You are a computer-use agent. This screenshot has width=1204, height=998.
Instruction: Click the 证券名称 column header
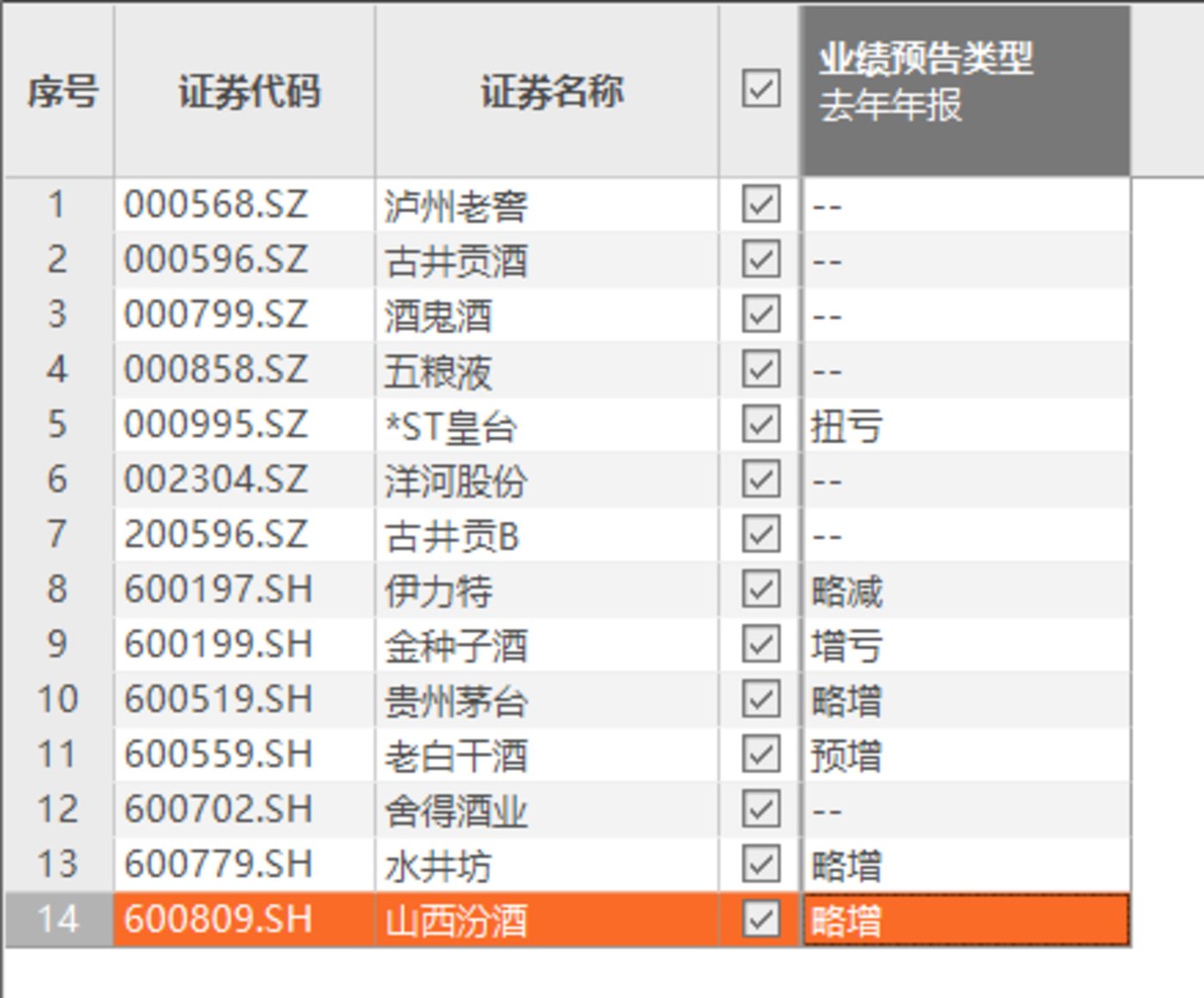pyautogui.click(x=547, y=91)
